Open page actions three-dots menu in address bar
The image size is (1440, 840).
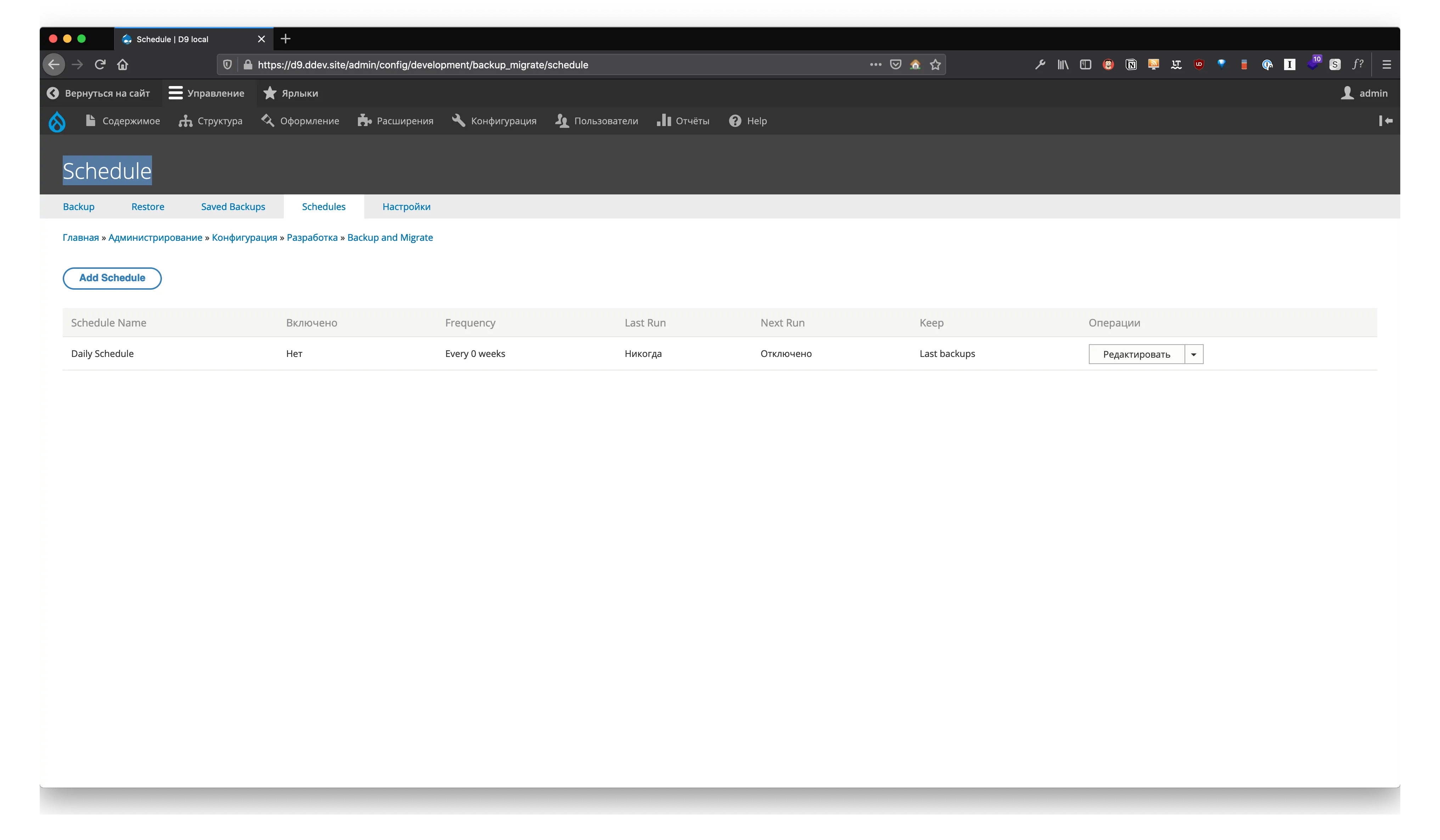(x=876, y=64)
